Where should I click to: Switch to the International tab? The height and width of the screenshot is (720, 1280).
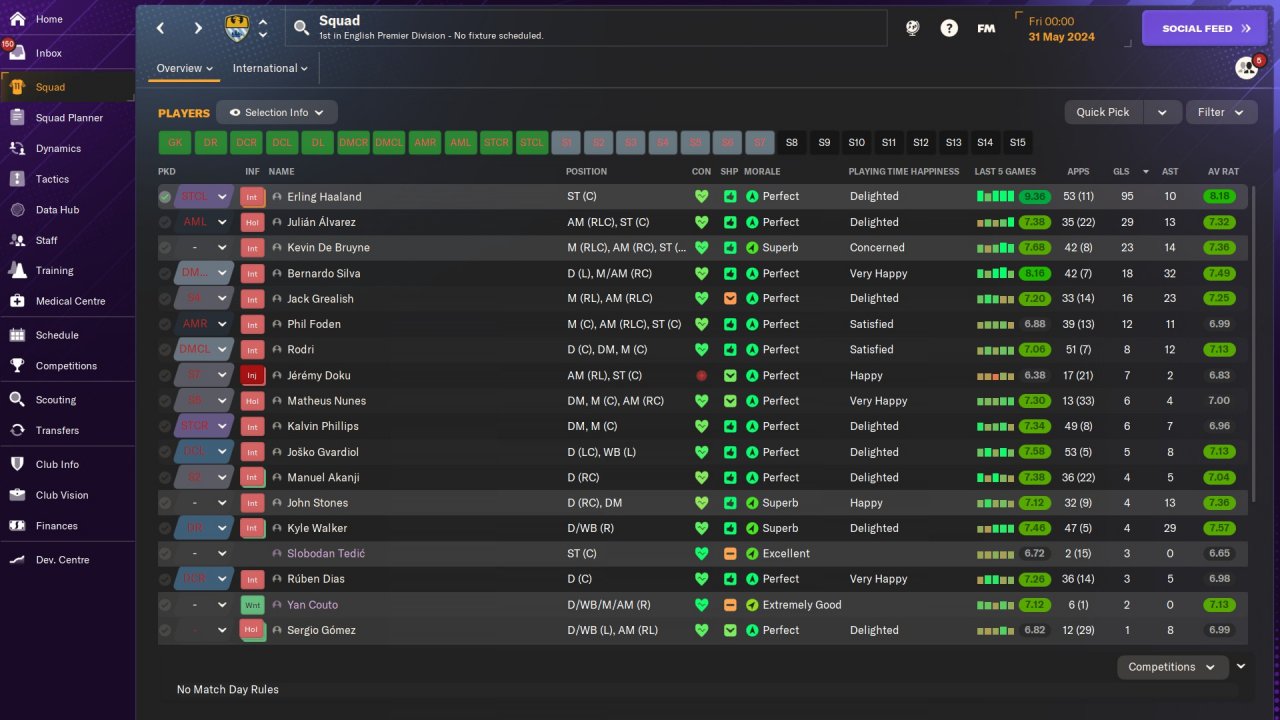270,68
